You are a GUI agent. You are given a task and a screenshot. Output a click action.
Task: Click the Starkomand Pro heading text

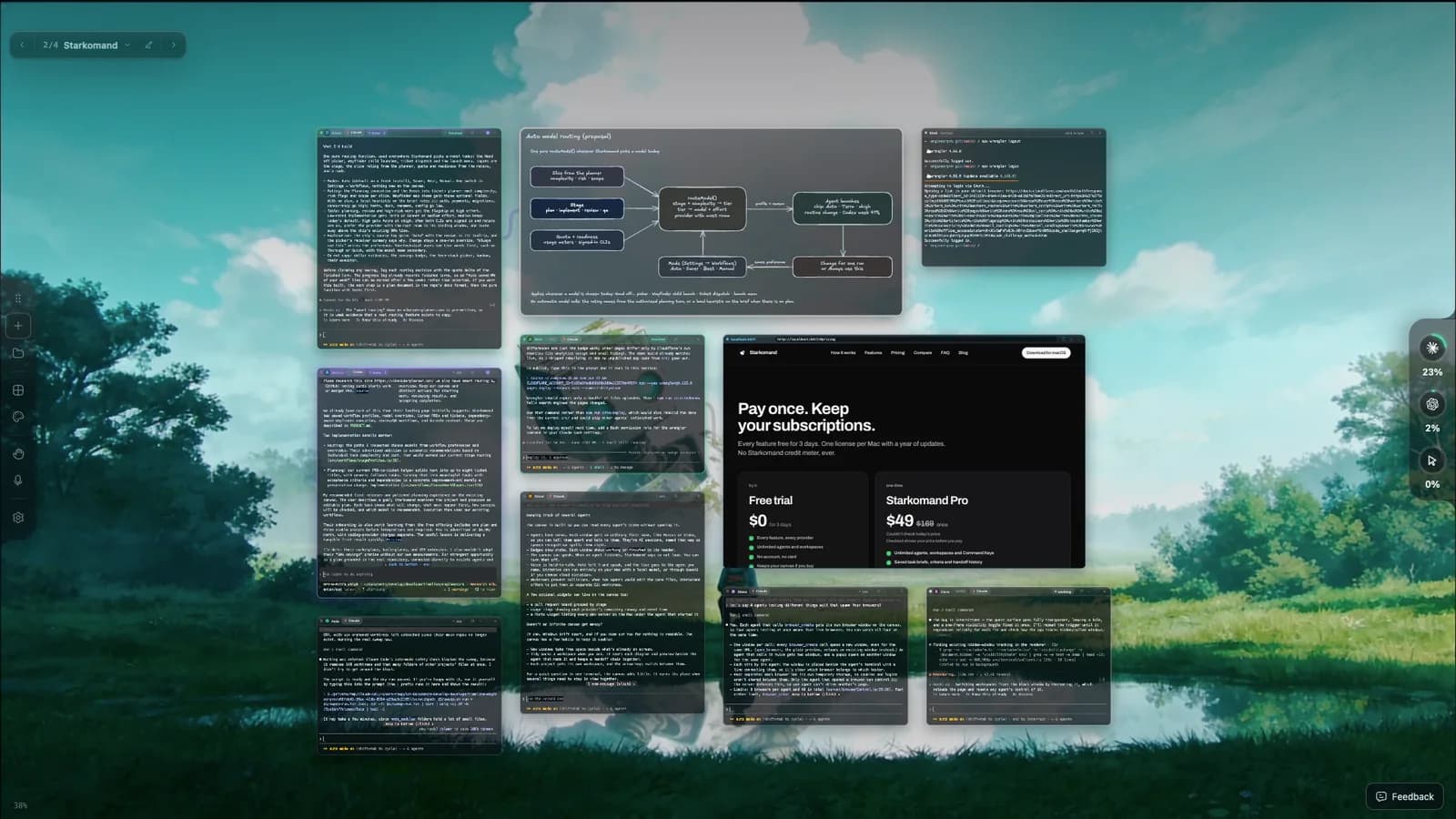[x=926, y=500]
